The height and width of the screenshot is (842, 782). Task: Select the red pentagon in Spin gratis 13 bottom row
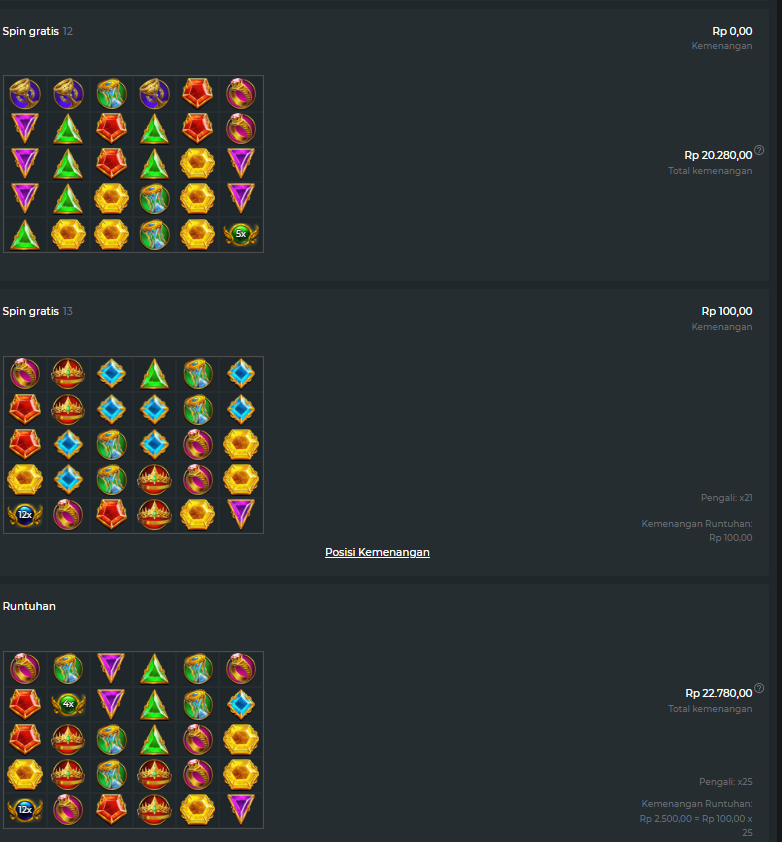pyautogui.click(x=111, y=514)
